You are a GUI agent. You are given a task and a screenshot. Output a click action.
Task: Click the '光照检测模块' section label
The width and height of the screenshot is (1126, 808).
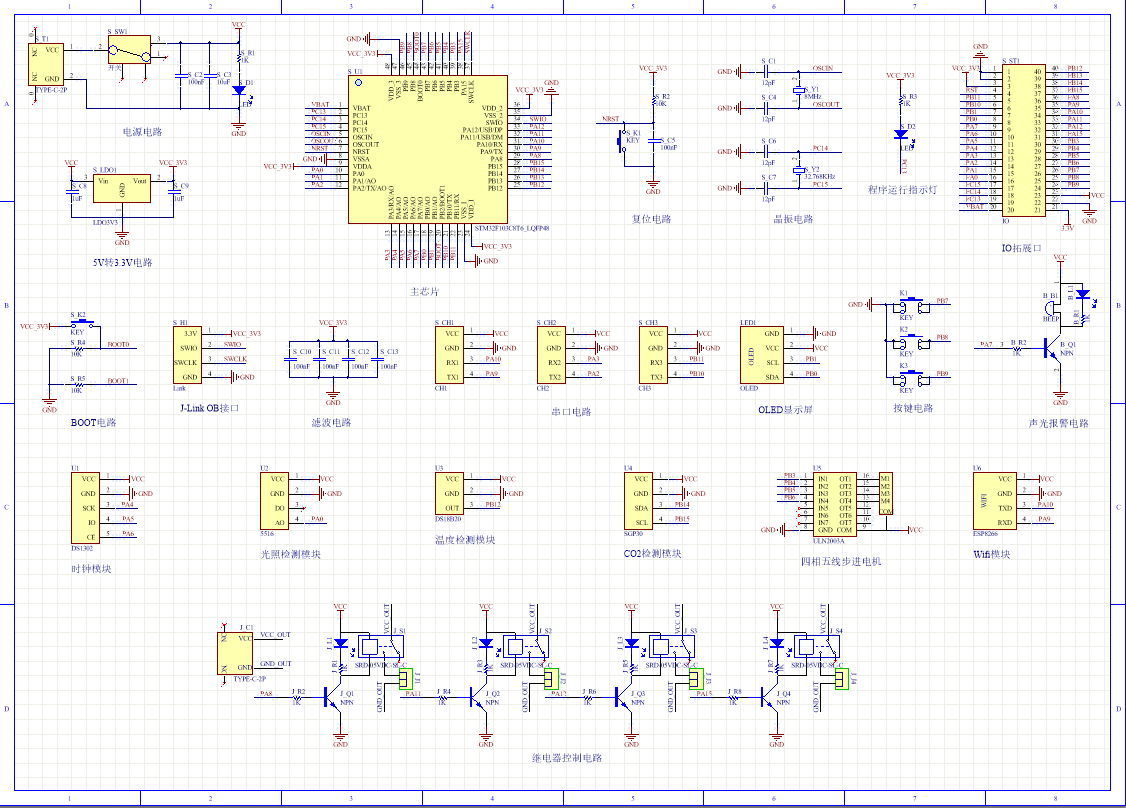(290, 554)
